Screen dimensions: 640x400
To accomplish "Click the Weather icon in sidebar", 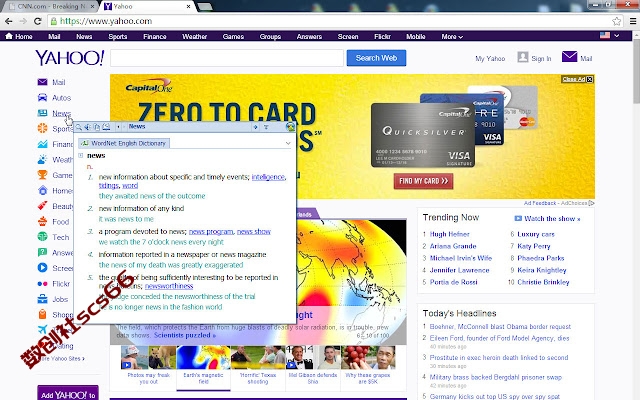I will tap(42, 160).
